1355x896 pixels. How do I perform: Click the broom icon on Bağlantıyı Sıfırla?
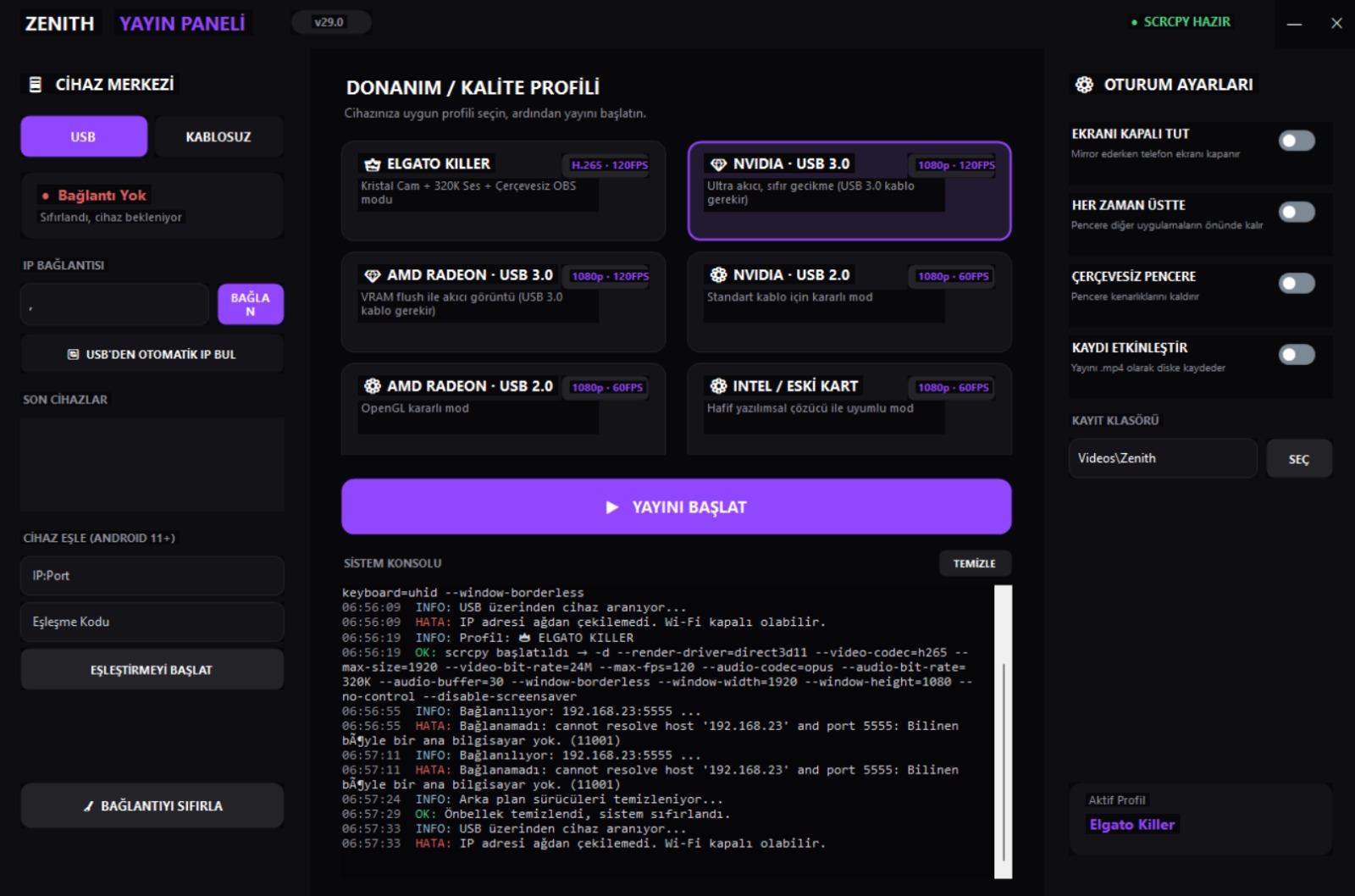coord(89,806)
